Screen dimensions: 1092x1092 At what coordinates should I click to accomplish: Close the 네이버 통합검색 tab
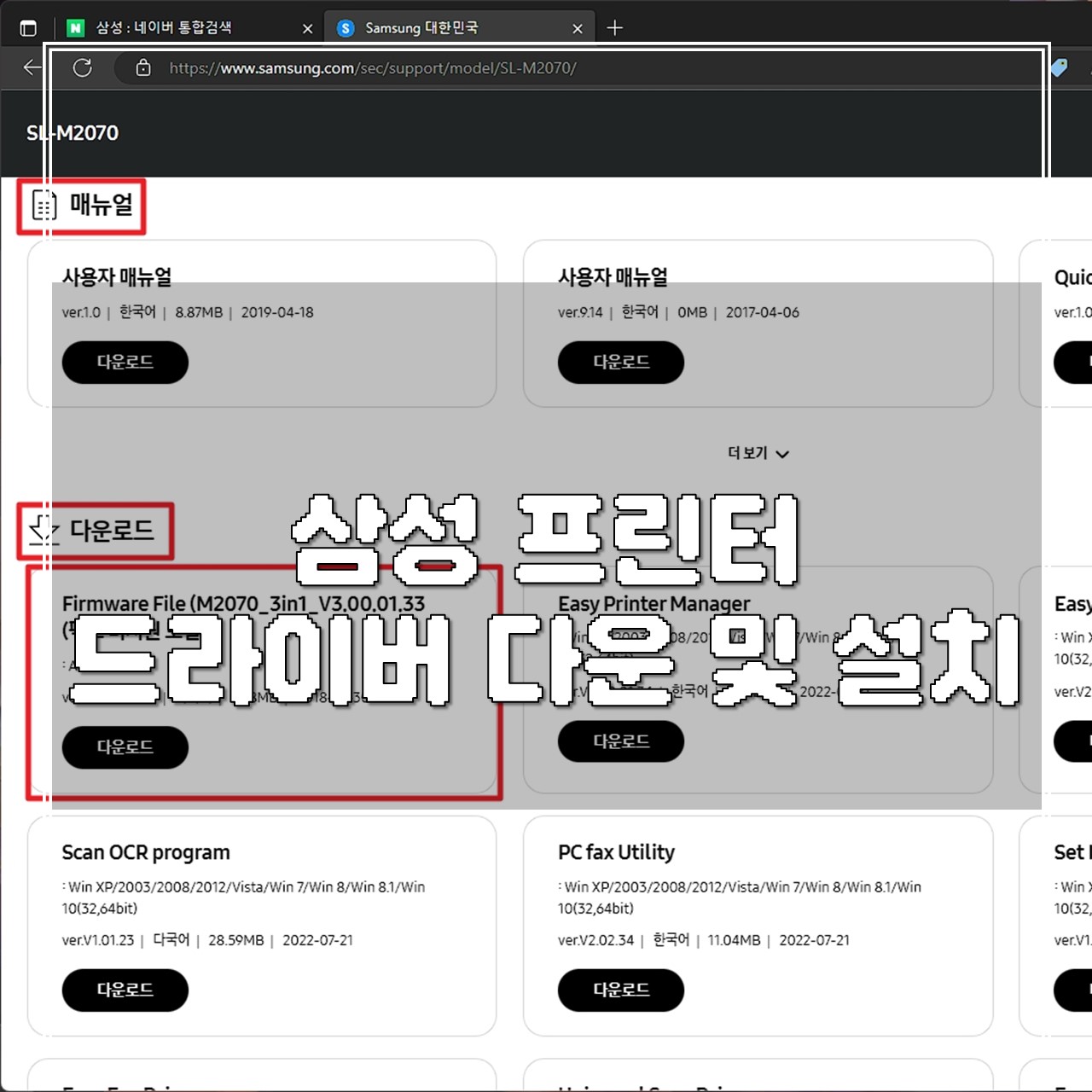[x=308, y=28]
